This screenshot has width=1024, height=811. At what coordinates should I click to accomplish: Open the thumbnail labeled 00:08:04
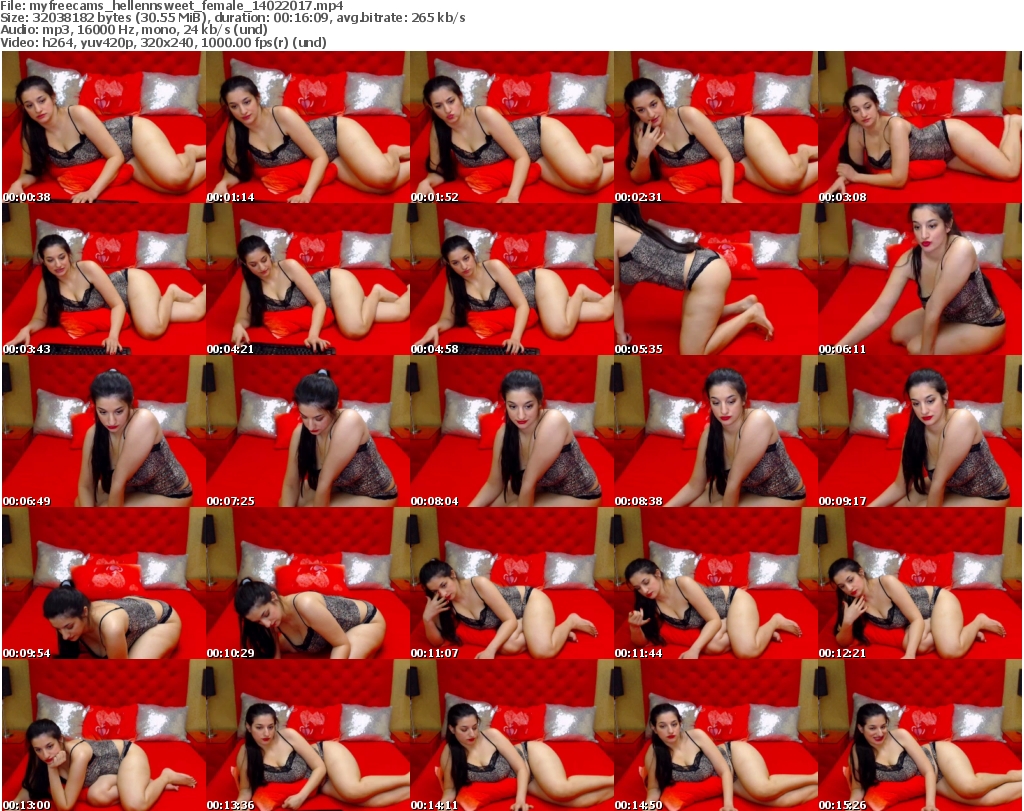pos(511,431)
